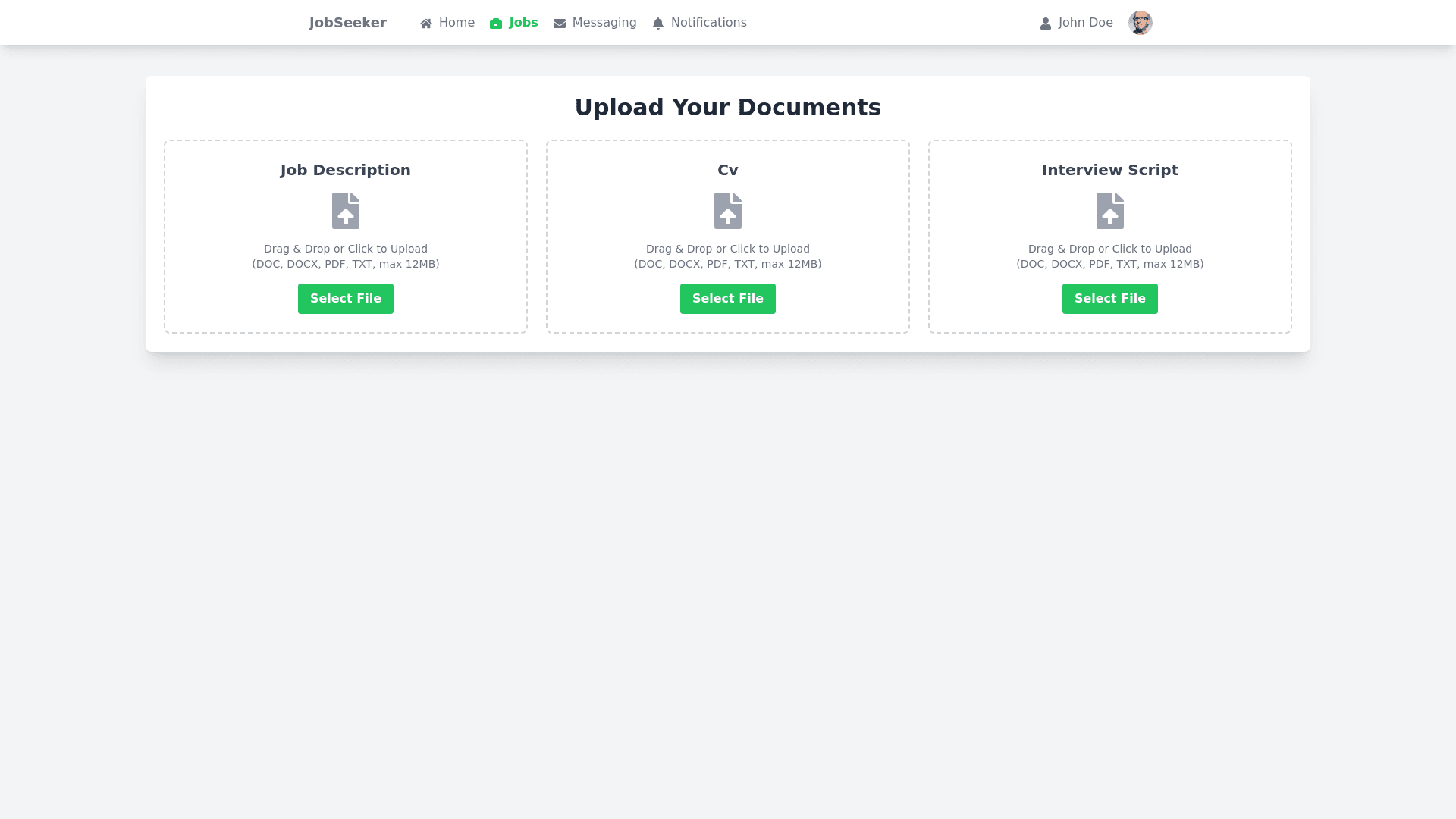Image resolution: width=1456 pixels, height=819 pixels.
Task: Click the Cv upload file icon
Action: point(728,211)
